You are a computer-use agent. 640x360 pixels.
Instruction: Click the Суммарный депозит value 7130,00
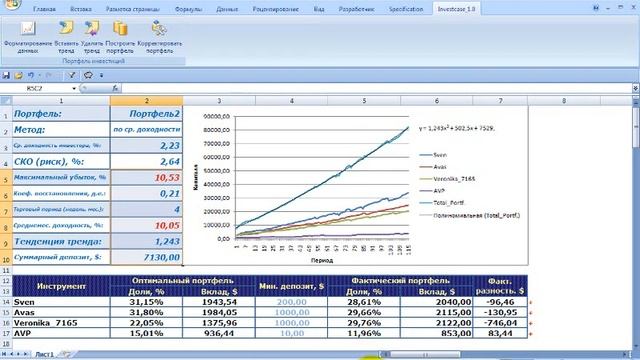point(147,257)
